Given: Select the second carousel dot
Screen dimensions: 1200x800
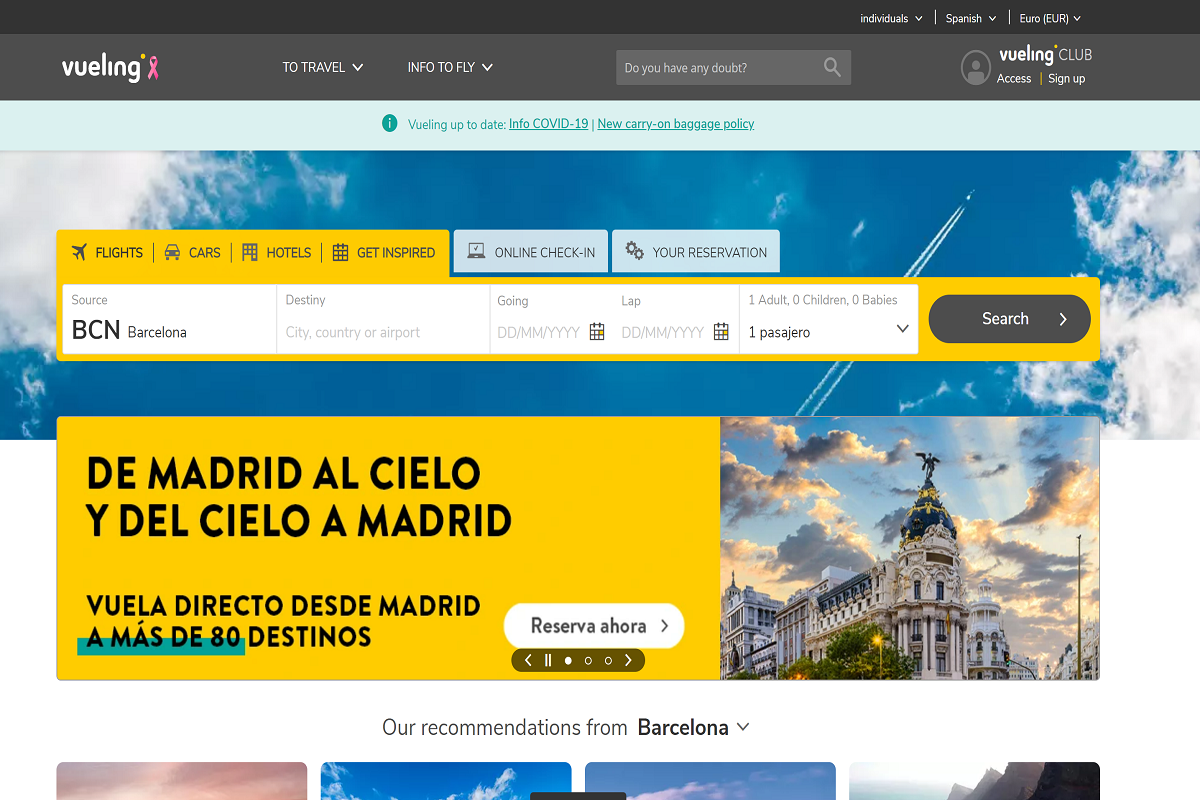Looking at the screenshot, I should [x=588, y=660].
